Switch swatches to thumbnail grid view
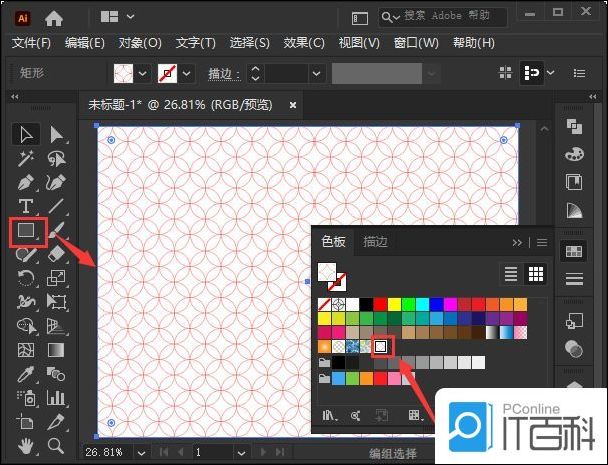This screenshot has height=465, width=608. [536, 274]
